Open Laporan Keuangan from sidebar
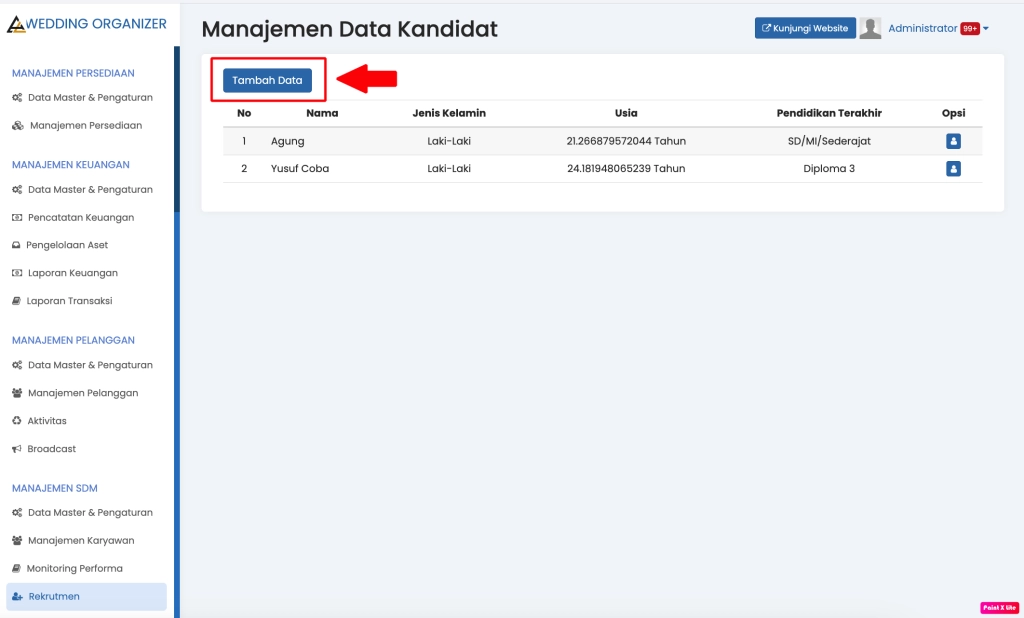The width and height of the screenshot is (1024, 618). pos(72,273)
